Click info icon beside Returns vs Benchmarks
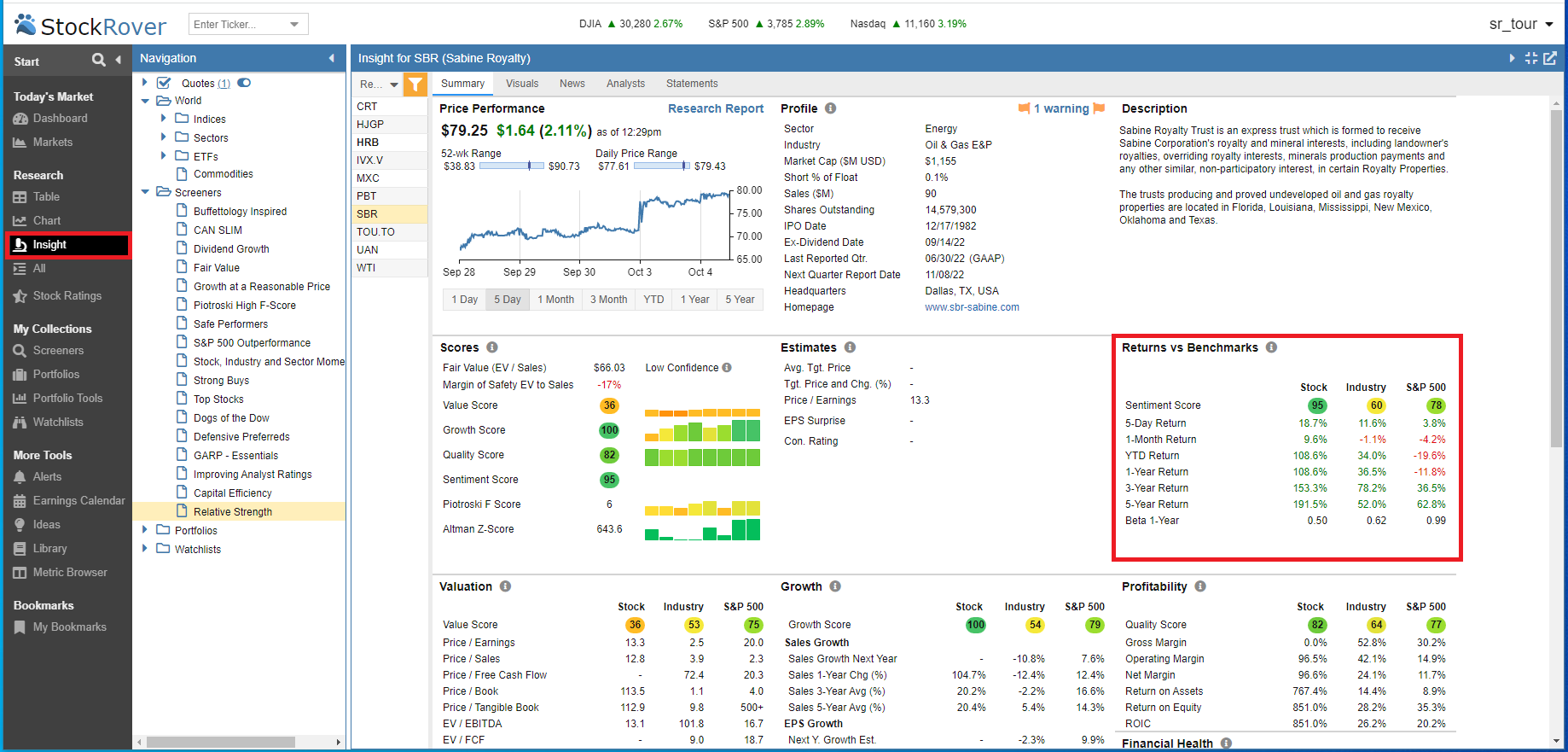 (x=1271, y=347)
